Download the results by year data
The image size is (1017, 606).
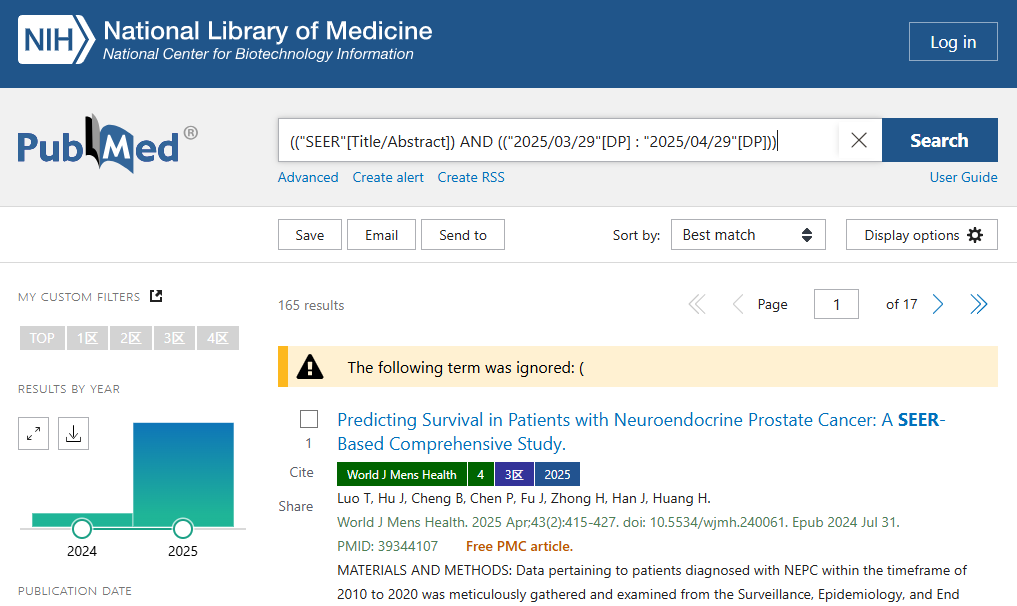[x=73, y=433]
